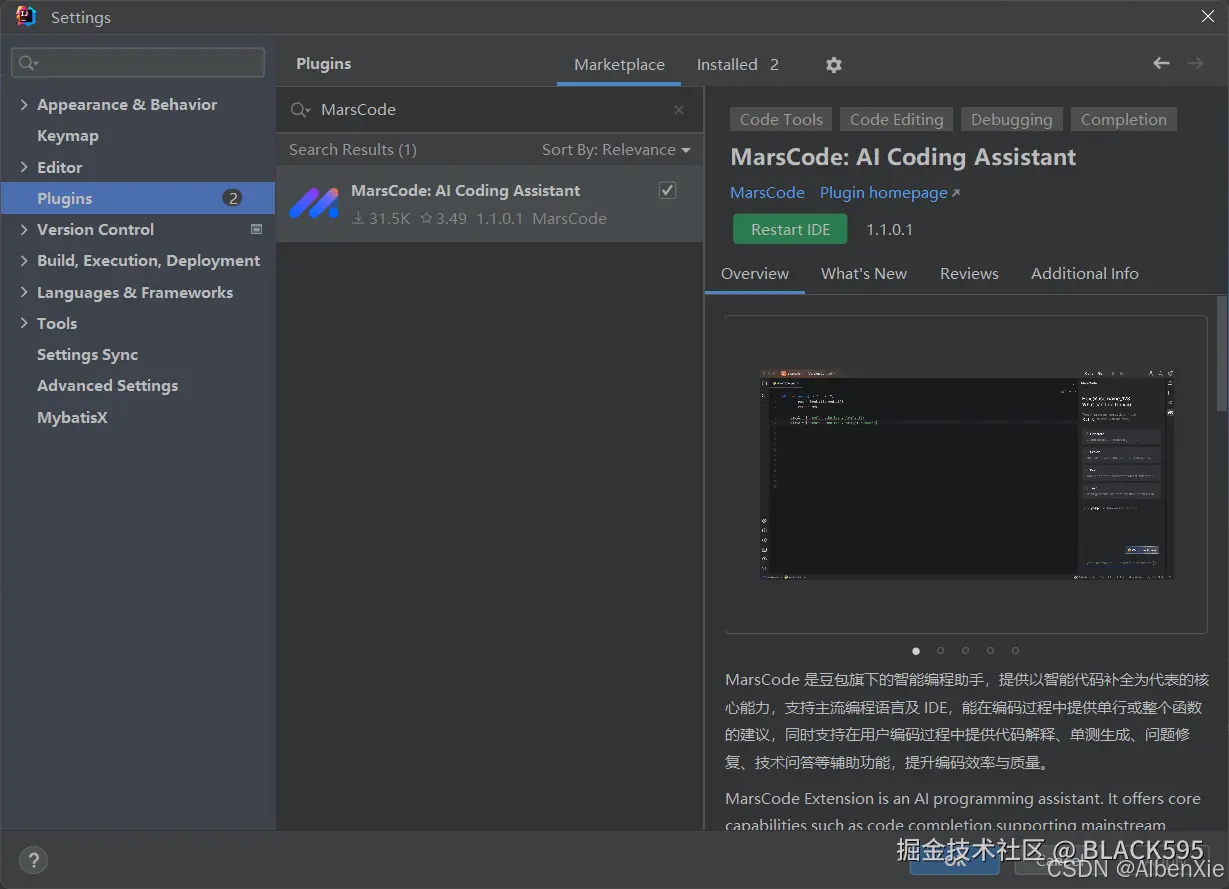Open the search options magnifier in plugin search

pyautogui.click(x=300, y=110)
